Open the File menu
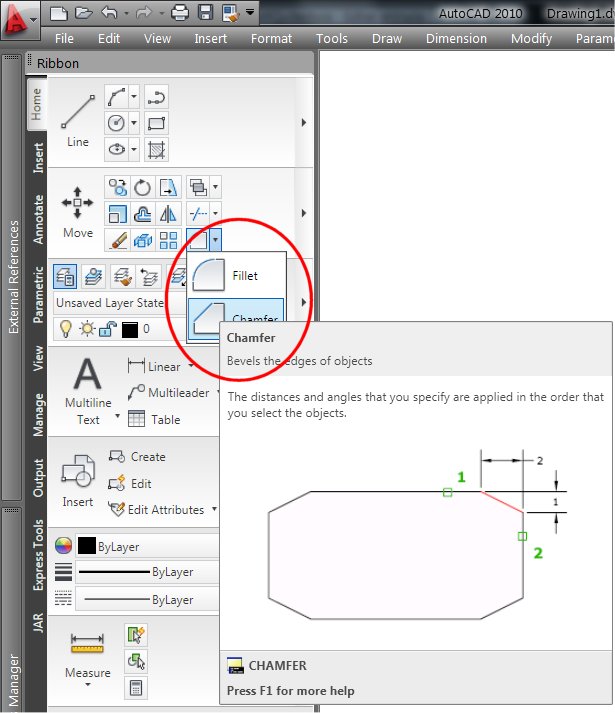 pyautogui.click(x=64, y=39)
